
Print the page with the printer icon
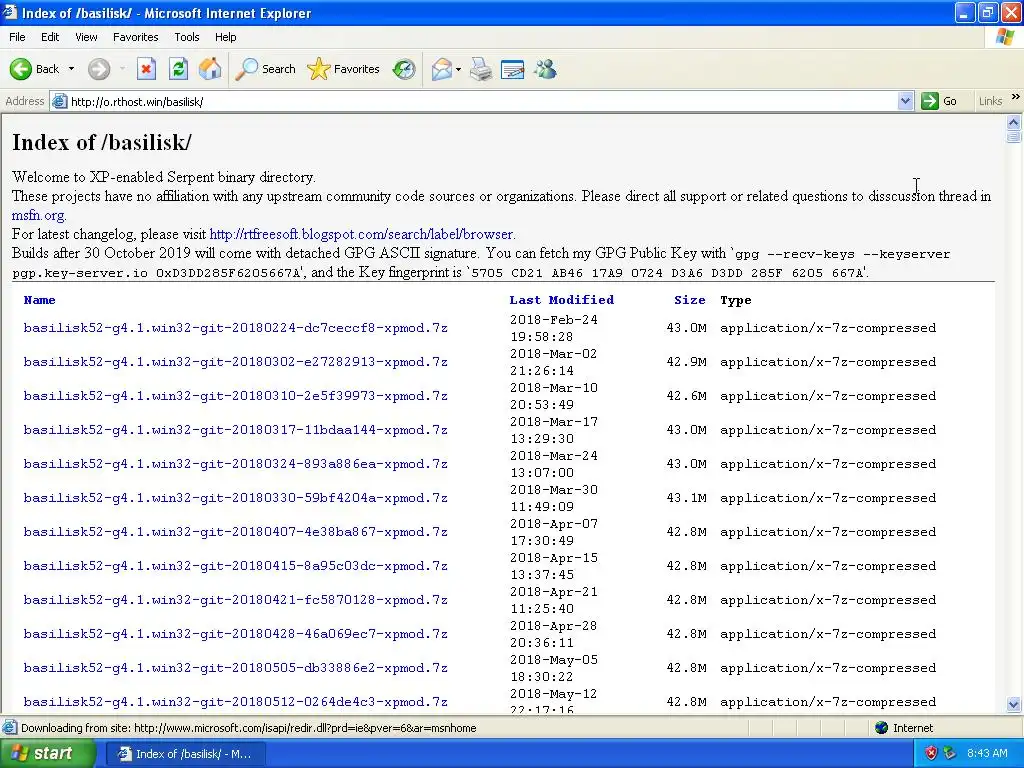tap(481, 69)
